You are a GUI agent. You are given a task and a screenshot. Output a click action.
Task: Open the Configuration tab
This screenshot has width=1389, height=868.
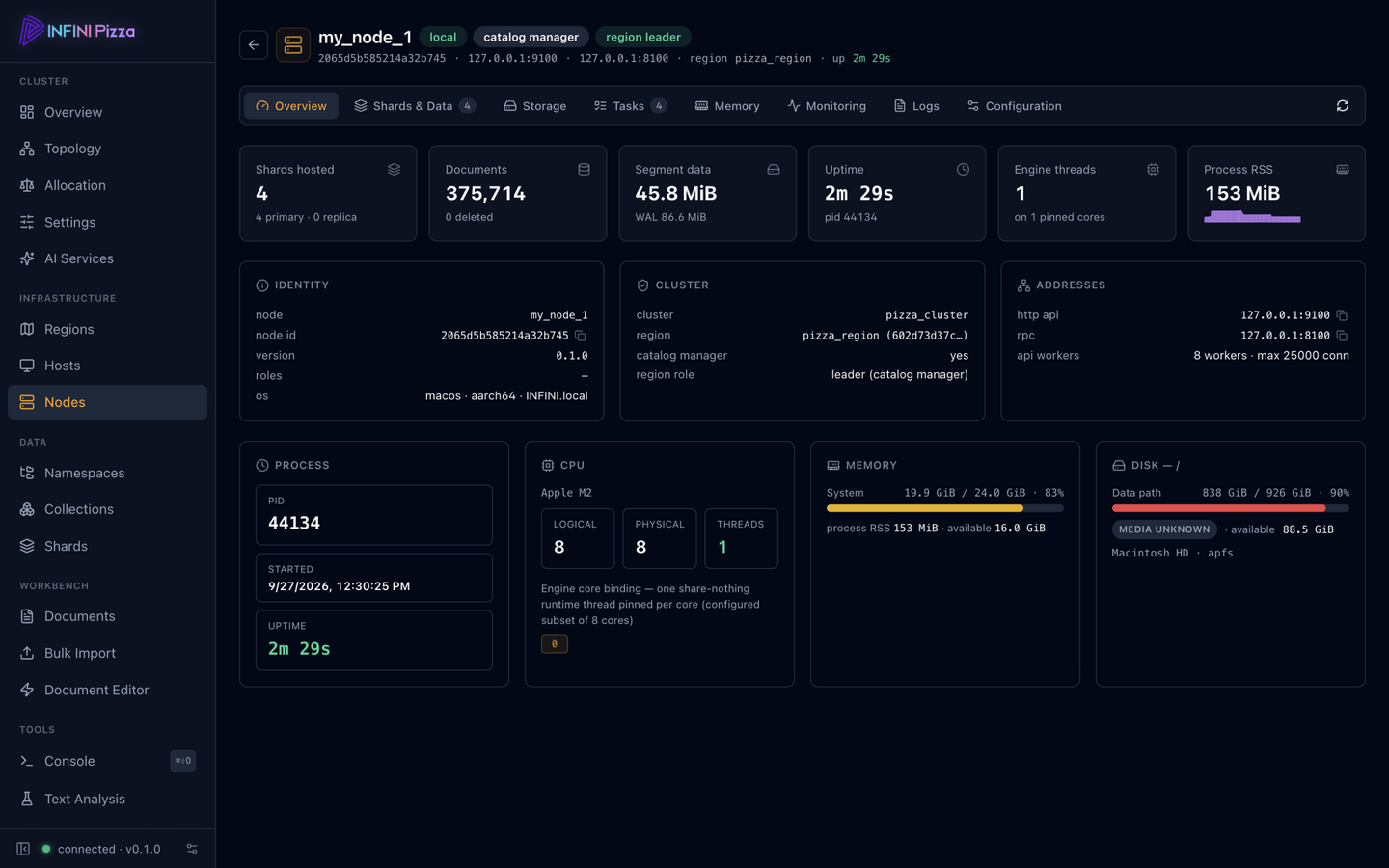click(1015, 106)
